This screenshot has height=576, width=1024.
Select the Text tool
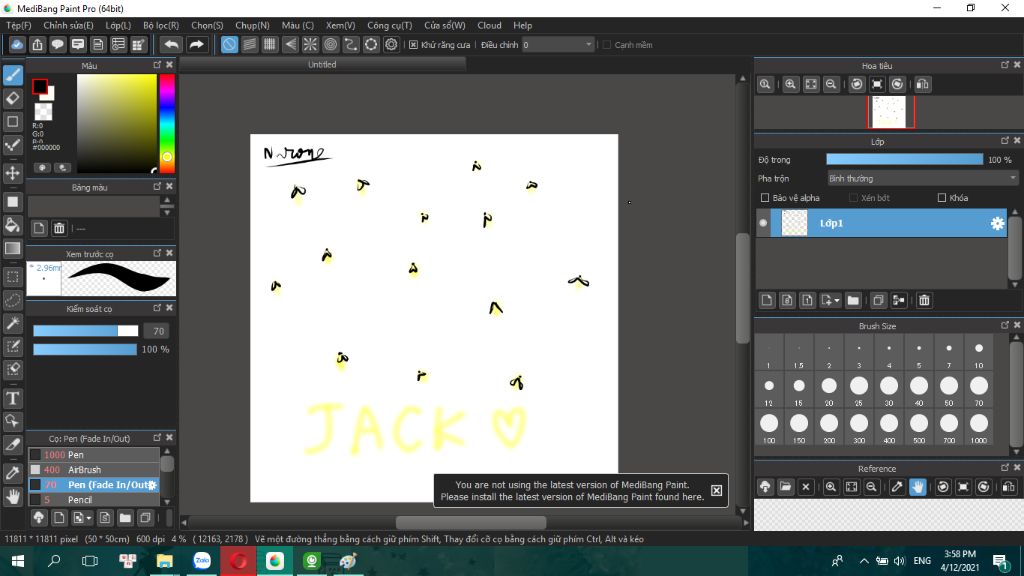point(12,398)
